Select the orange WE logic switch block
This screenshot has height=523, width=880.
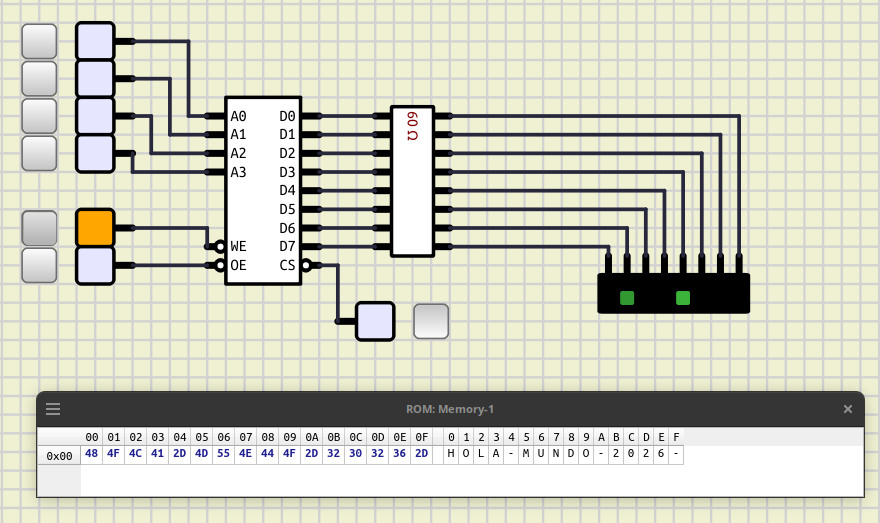click(95, 228)
